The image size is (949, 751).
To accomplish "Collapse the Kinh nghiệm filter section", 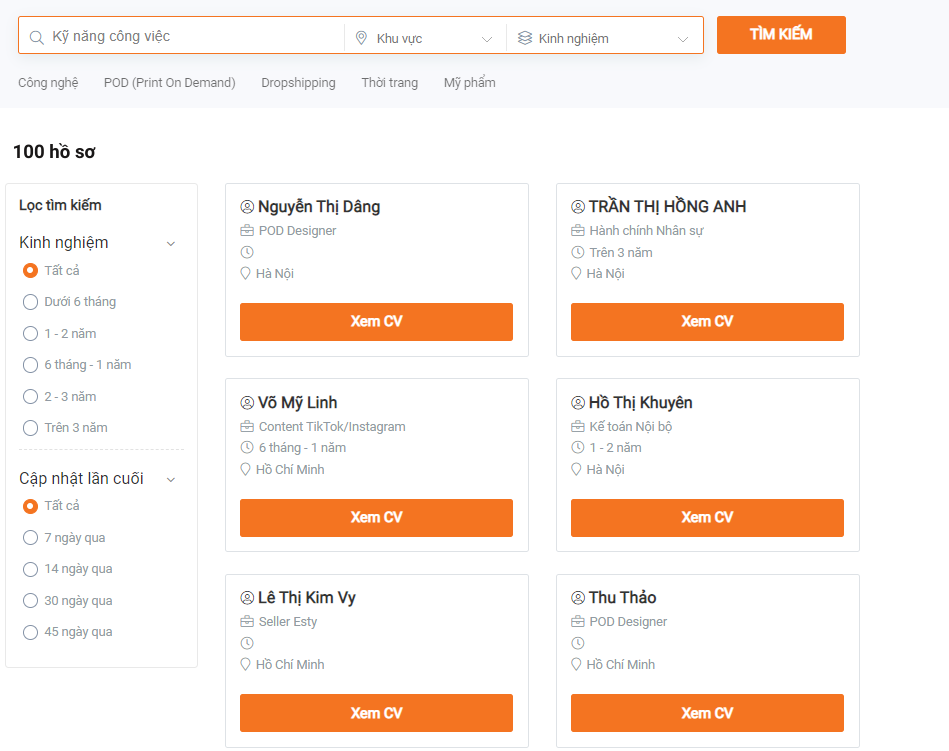I will pos(171,243).
